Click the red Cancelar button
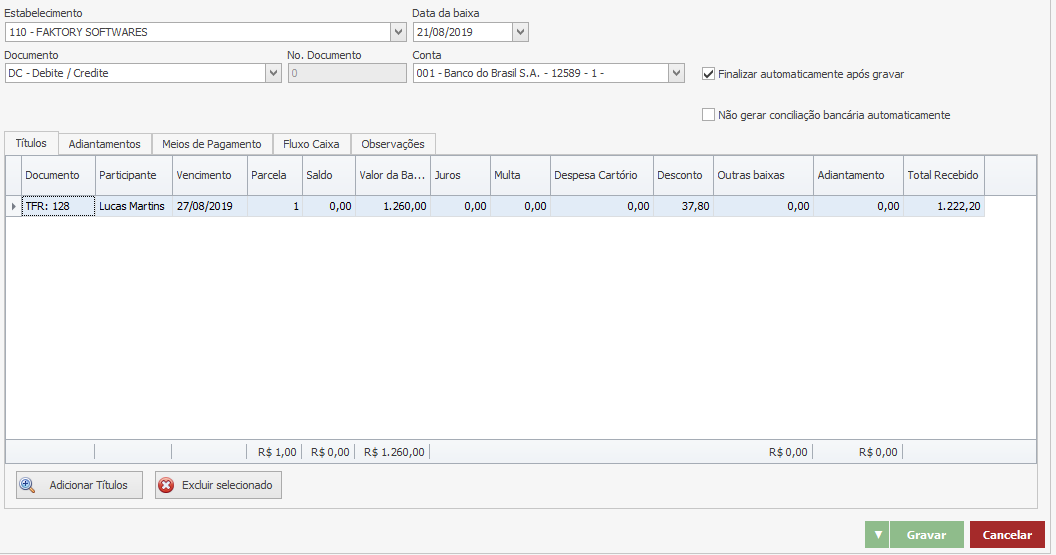The height and width of the screenshot is (555, 1056). [x=1007, y=535]
